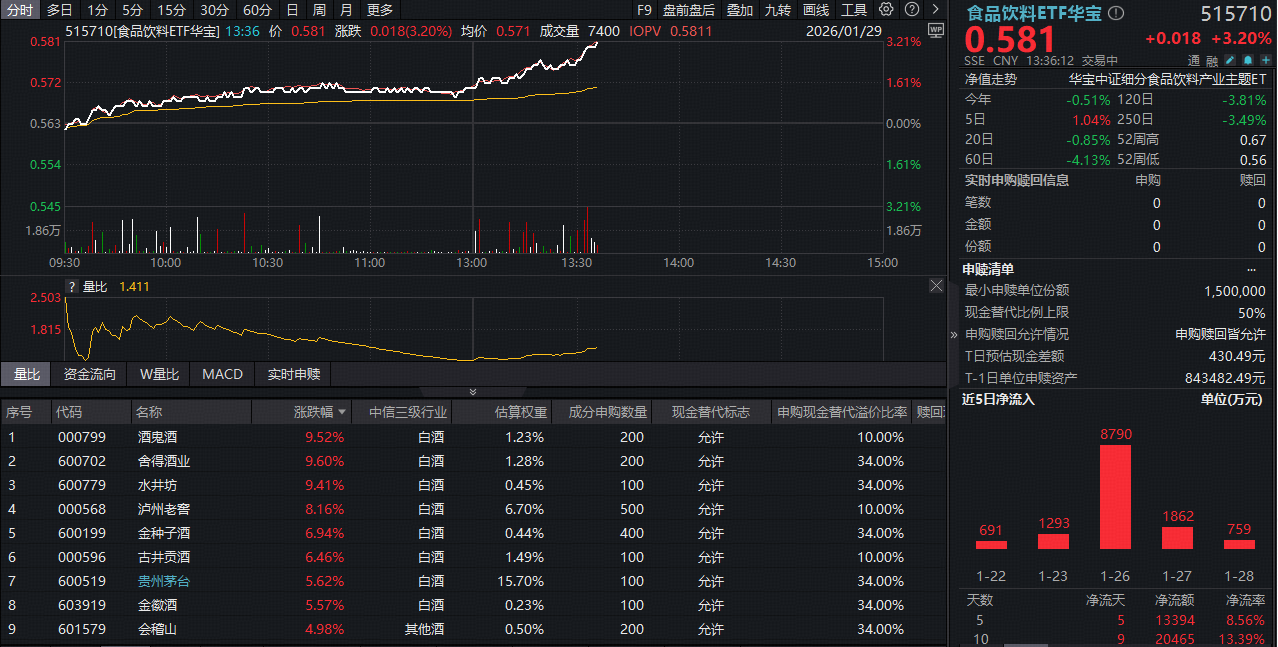Open the settings gear in chart toolbar
1278x647 pixels.
(886, 10)
